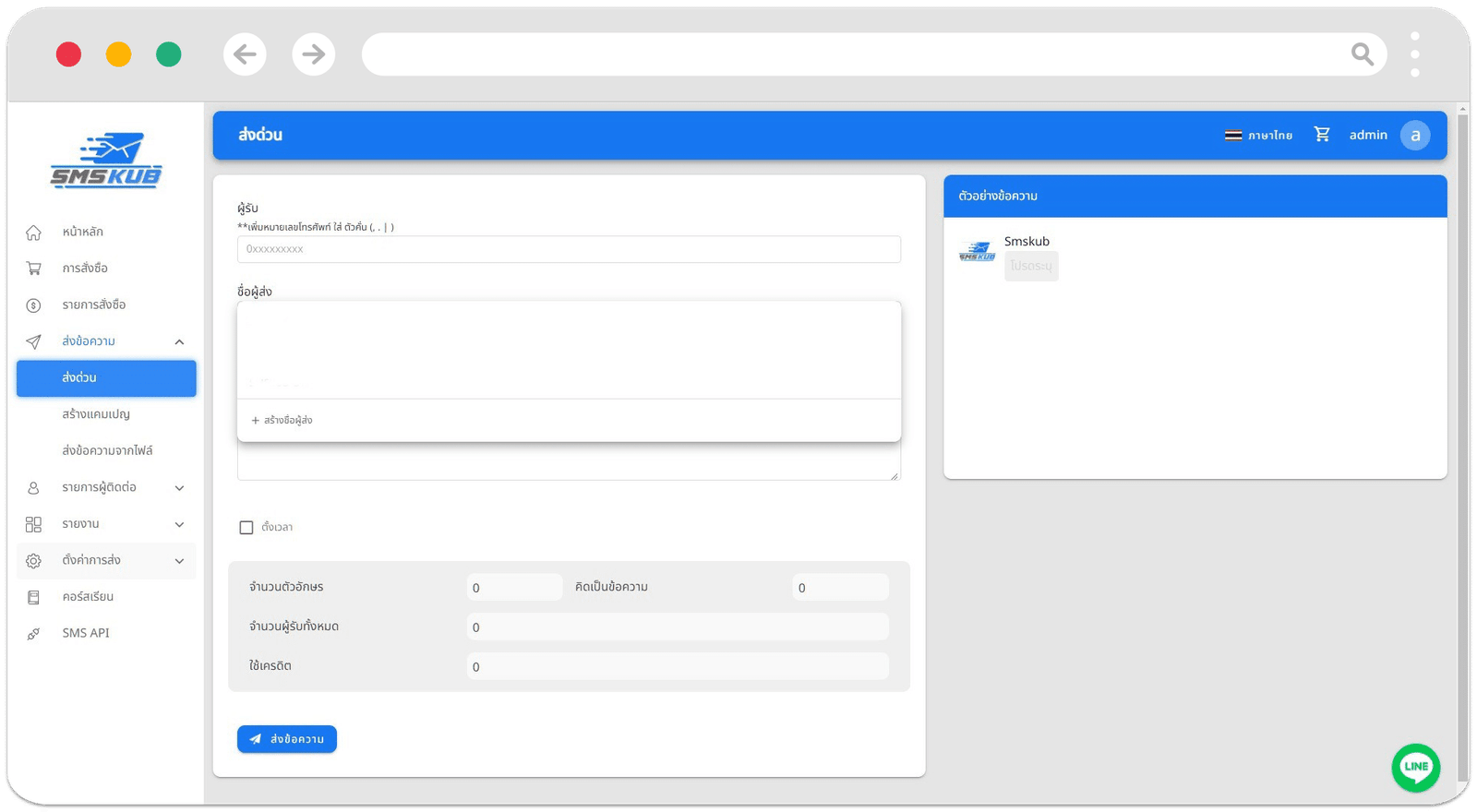This screenshot has height=812, width=1477.
Task: Go to ส่งข้อความจากไฟล์ page
Action: pyautogui.click(x=107, y=450)
